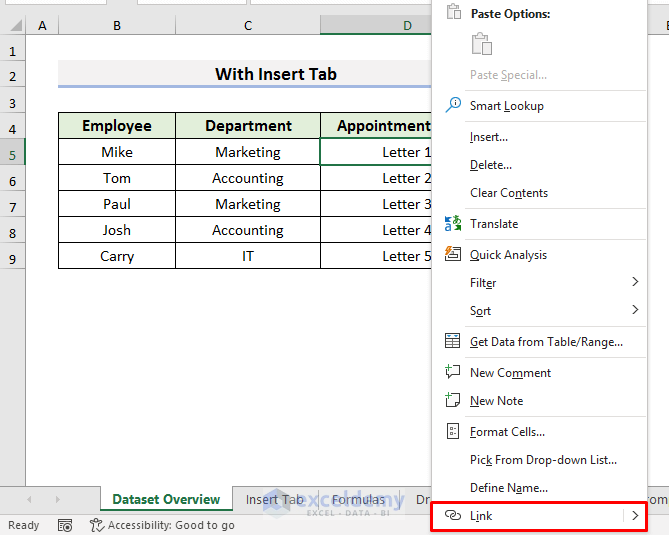Viewport: 669px width, 535px height.
Task: Click the Link chain icon
Action: tap(453, 516)
